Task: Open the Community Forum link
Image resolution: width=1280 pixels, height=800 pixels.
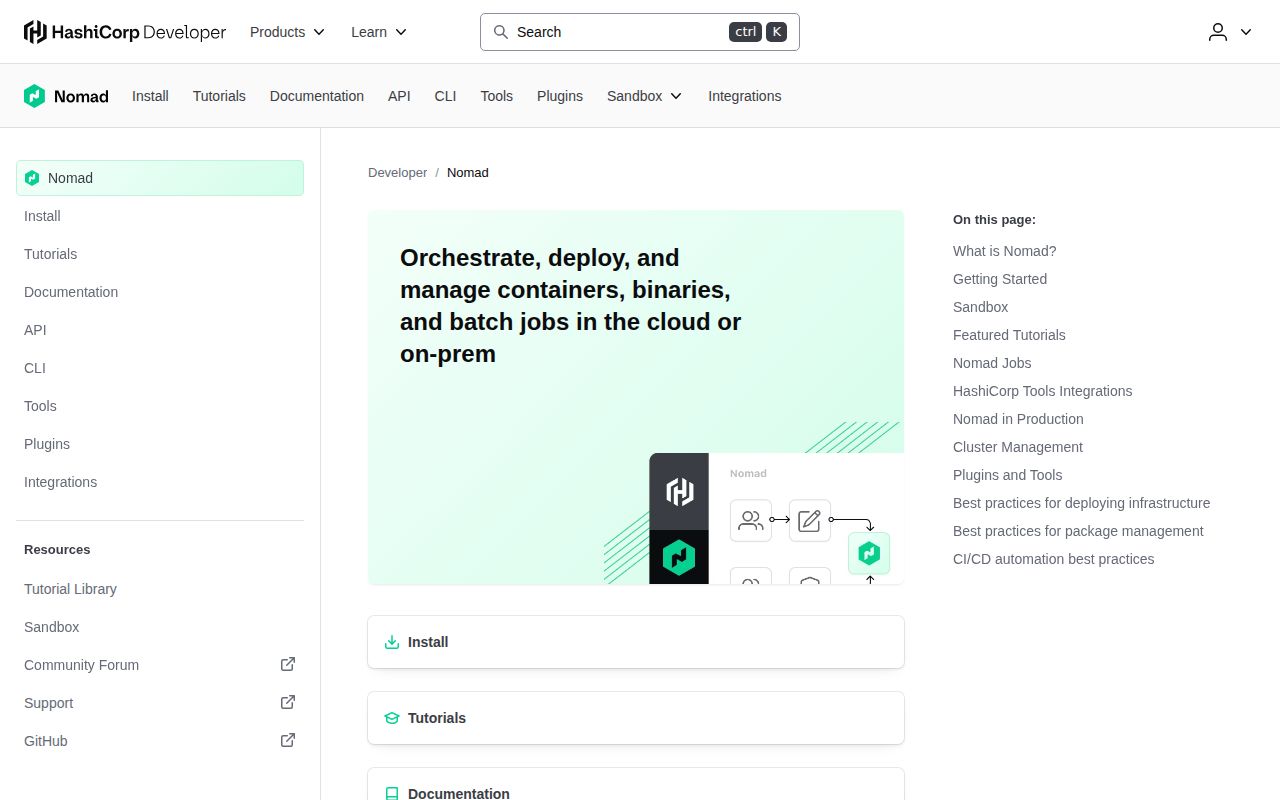Action: point(160,665)
